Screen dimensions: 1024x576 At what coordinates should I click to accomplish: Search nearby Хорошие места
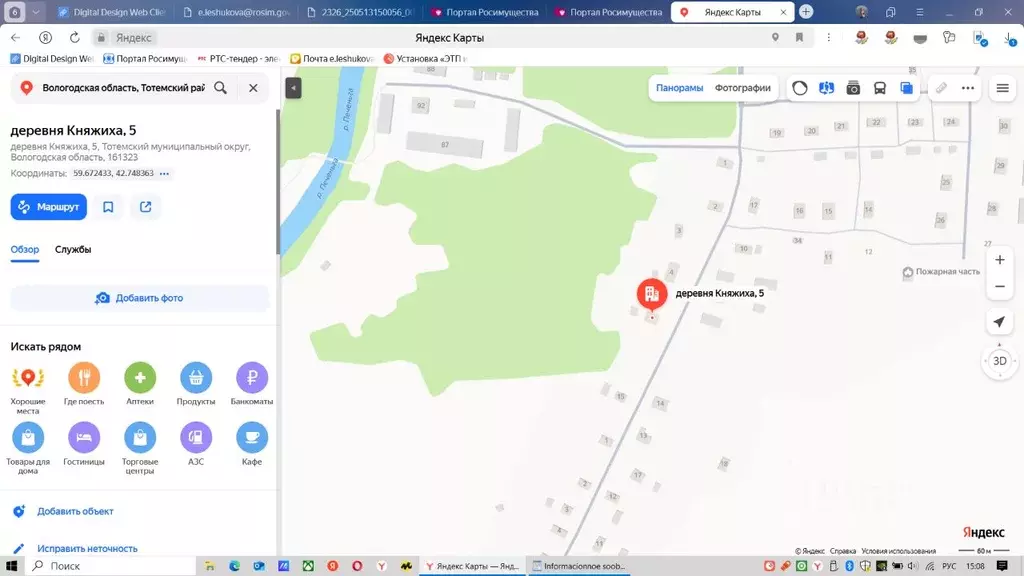pos(28,388)
